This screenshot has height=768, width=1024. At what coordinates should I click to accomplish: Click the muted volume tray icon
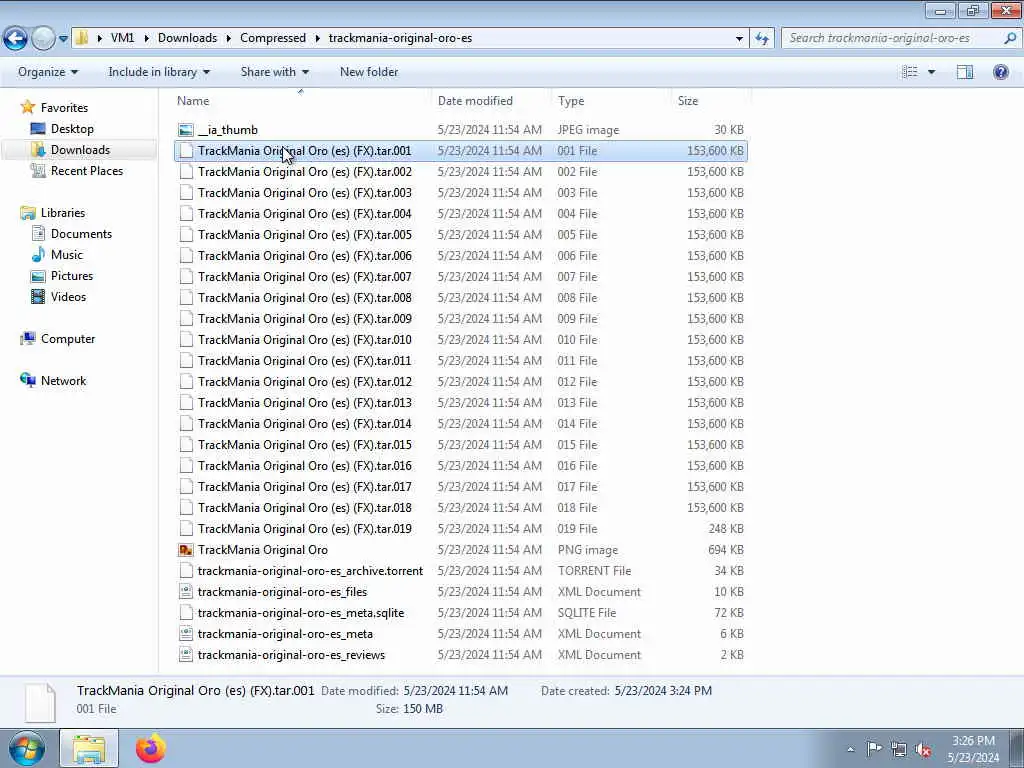(x=923, y=749)
